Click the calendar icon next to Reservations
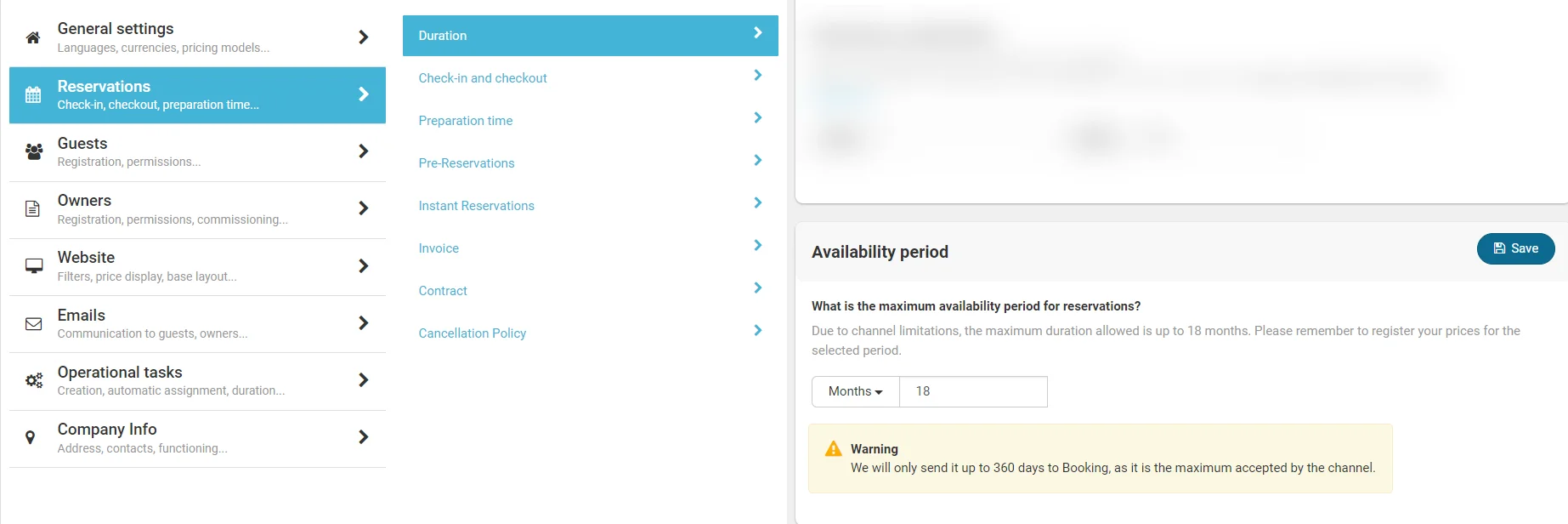This screenshot has height=524, width=1568. point(33,94)
